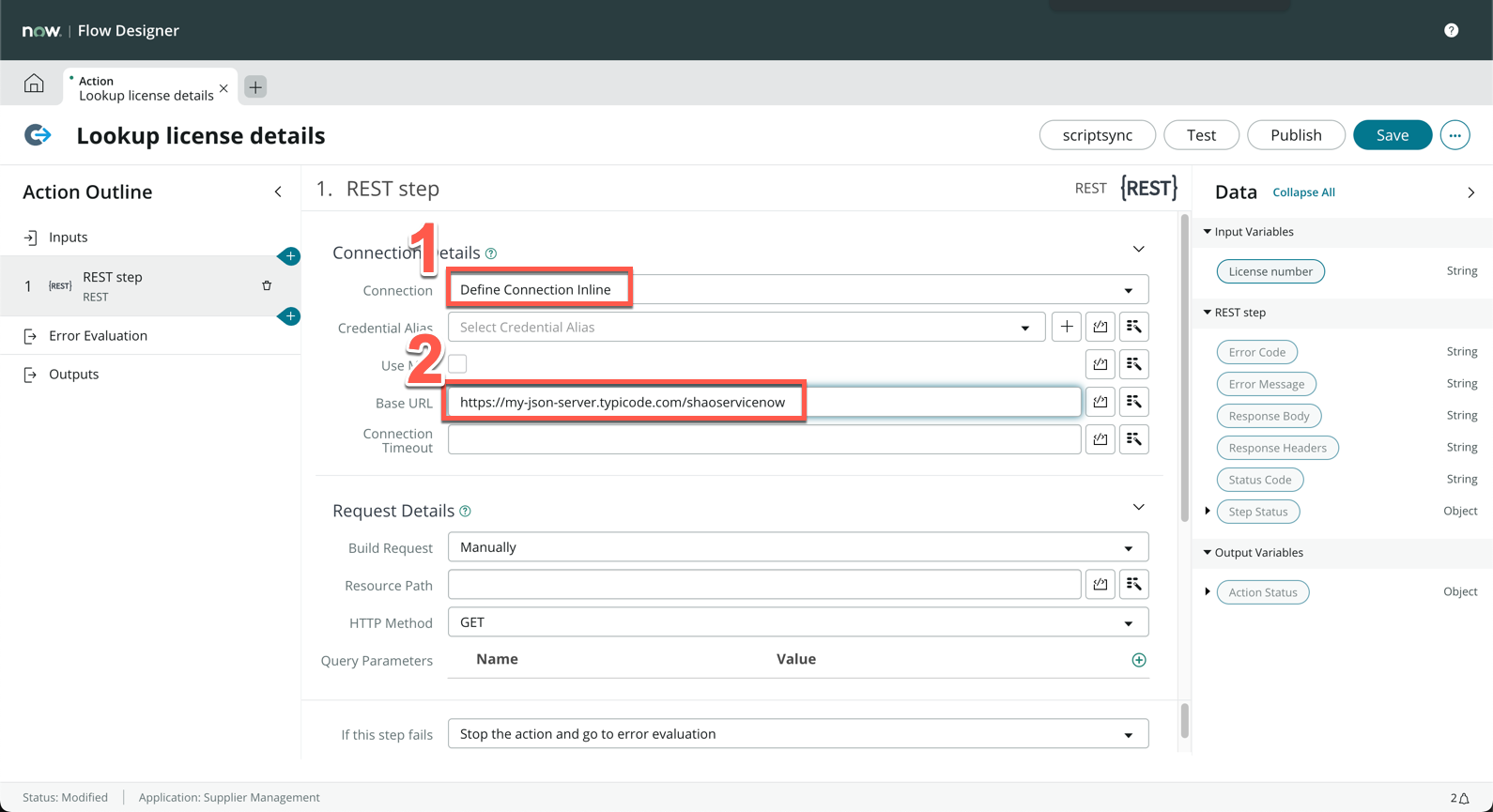The width and height of the screenshot is (1493, 812).
Task: Delete the REST step with trash icon
Action: [x=267, y=285]
